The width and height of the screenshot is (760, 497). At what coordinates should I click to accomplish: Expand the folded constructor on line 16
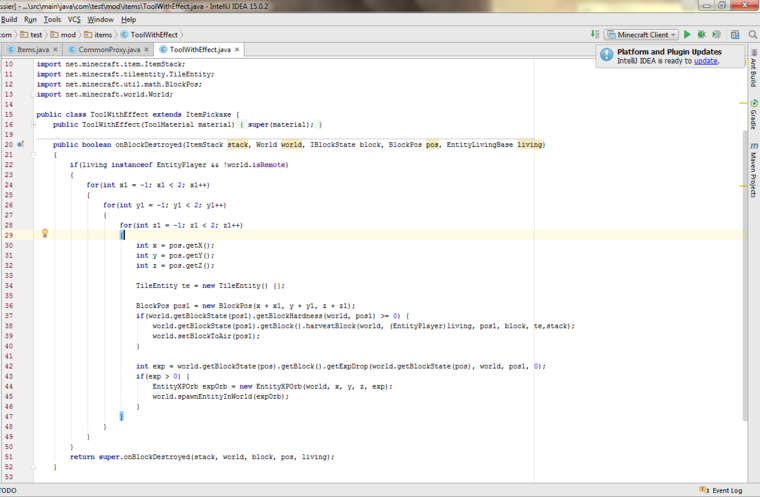(33, 124)
